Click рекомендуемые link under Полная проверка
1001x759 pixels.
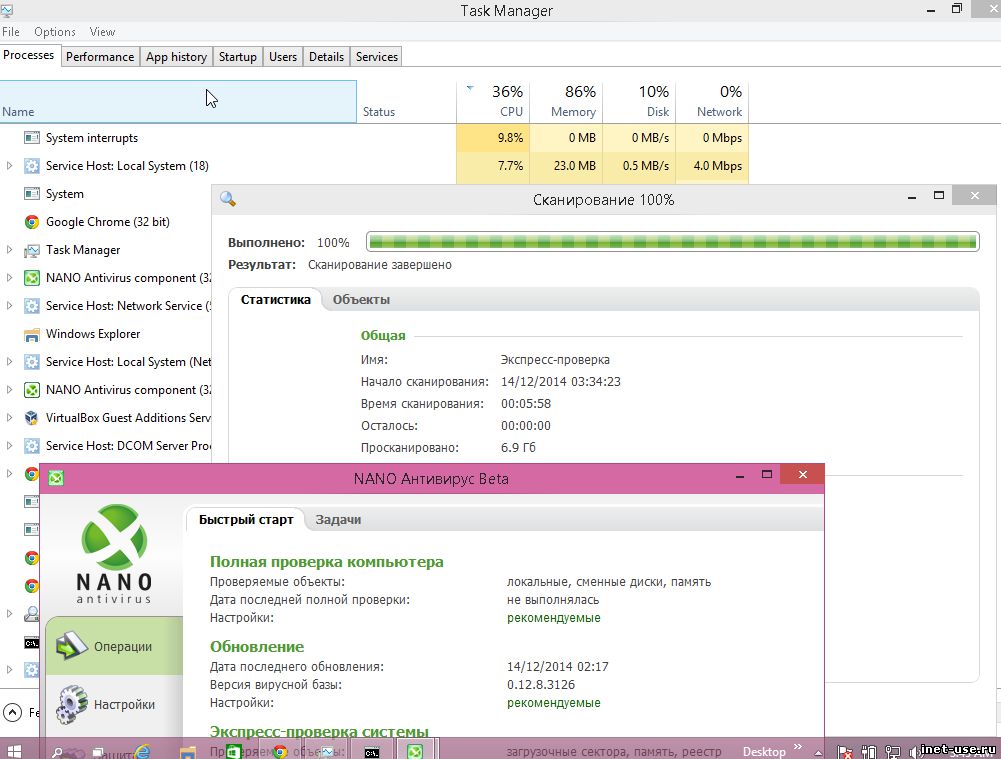point(553,618)
